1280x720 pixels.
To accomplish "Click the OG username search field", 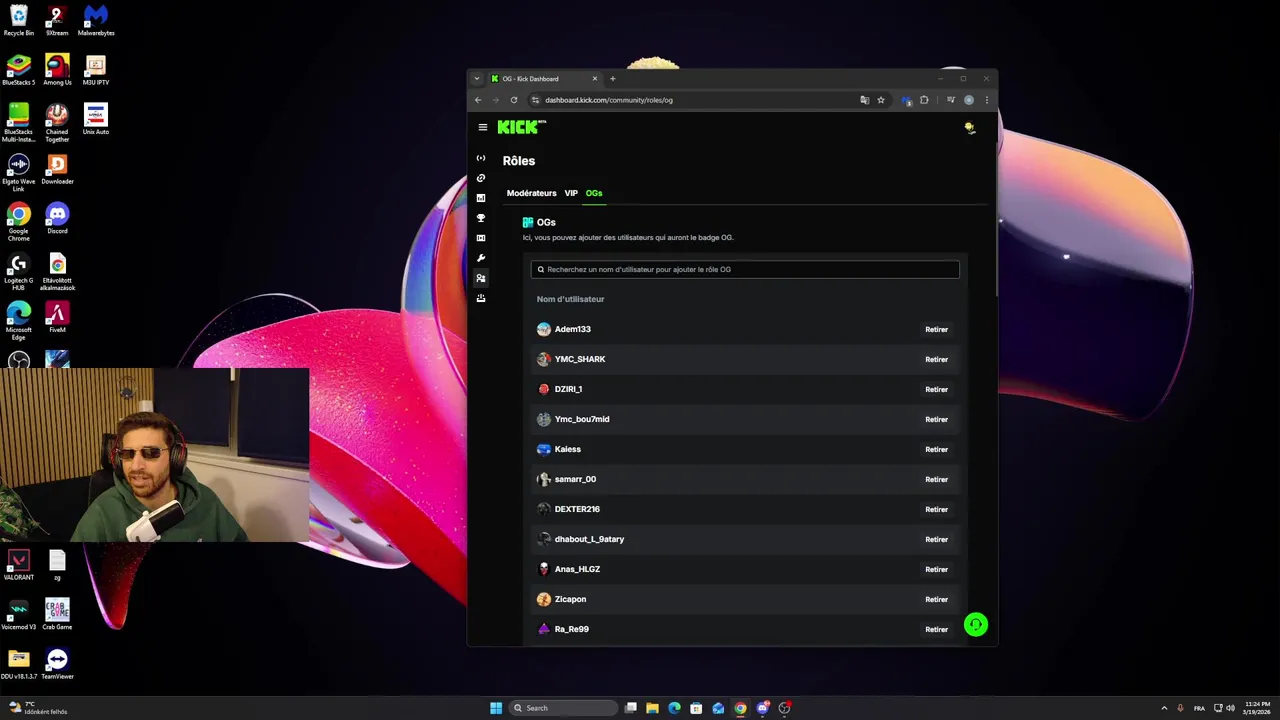I will [x=745, y=269].
